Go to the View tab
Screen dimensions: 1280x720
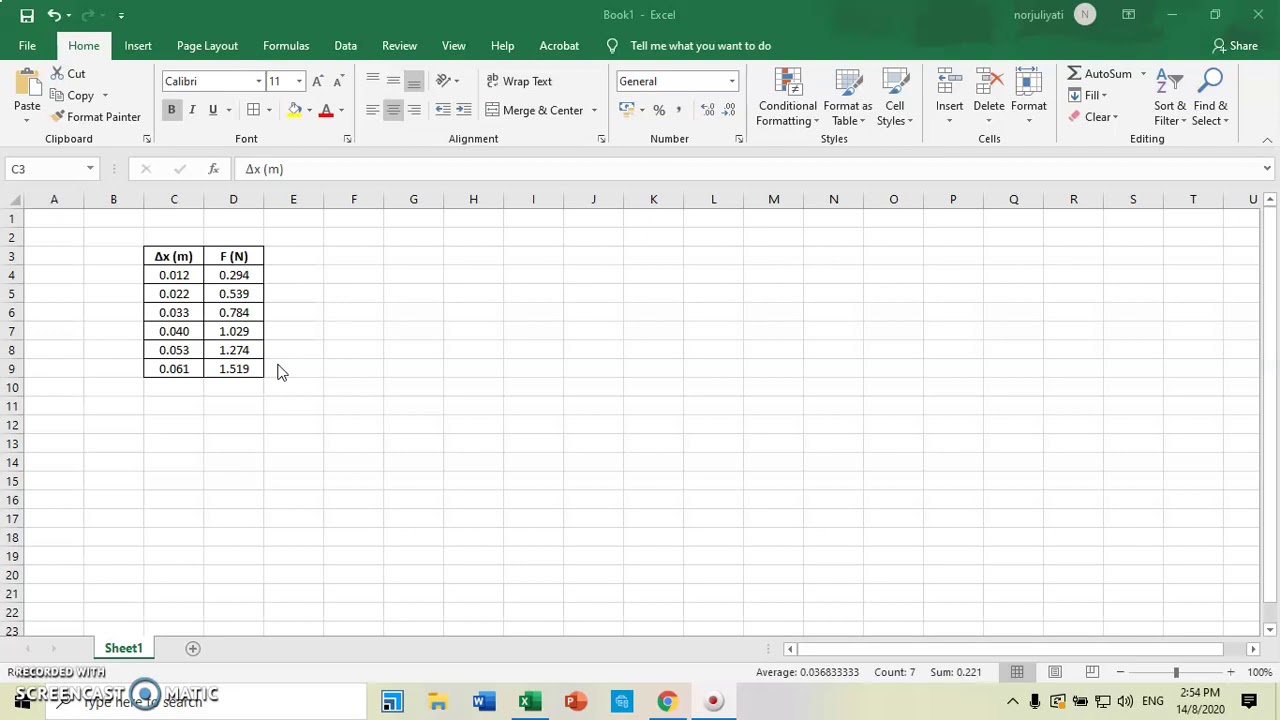point(454,46)
